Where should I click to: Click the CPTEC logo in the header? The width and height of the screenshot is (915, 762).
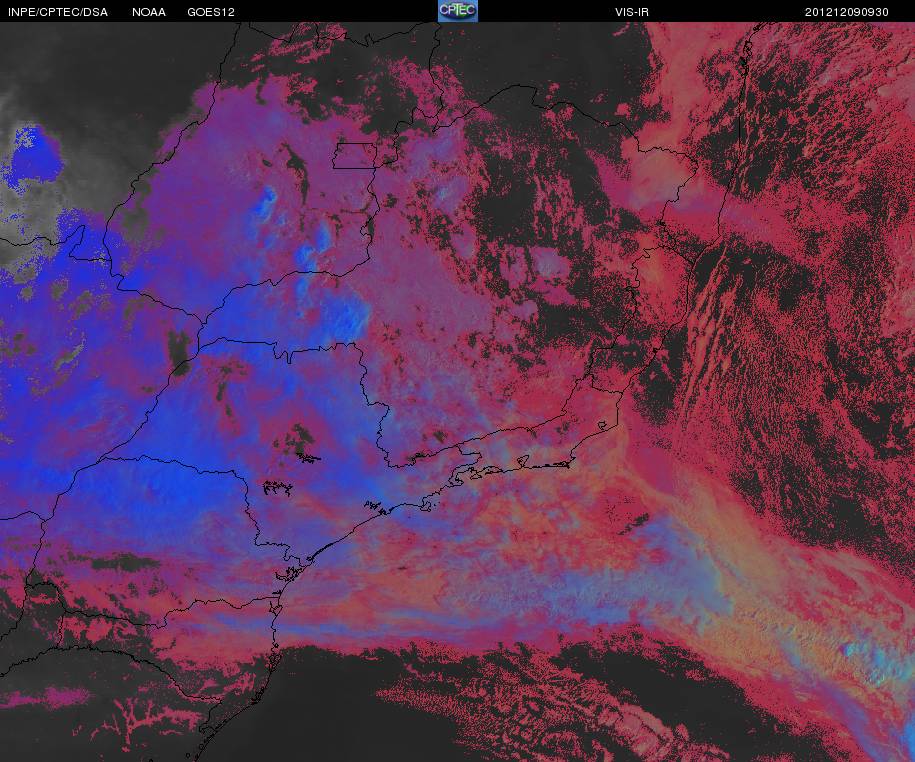coord(458,11)
